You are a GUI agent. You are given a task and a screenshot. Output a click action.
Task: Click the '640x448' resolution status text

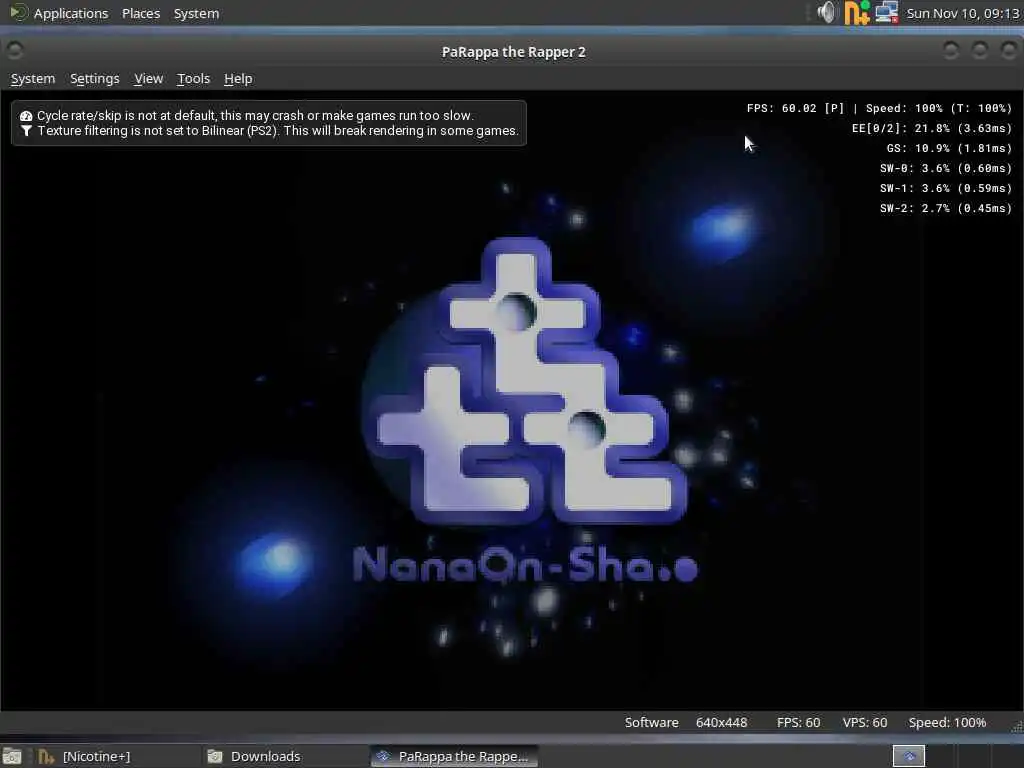(721, 722)
